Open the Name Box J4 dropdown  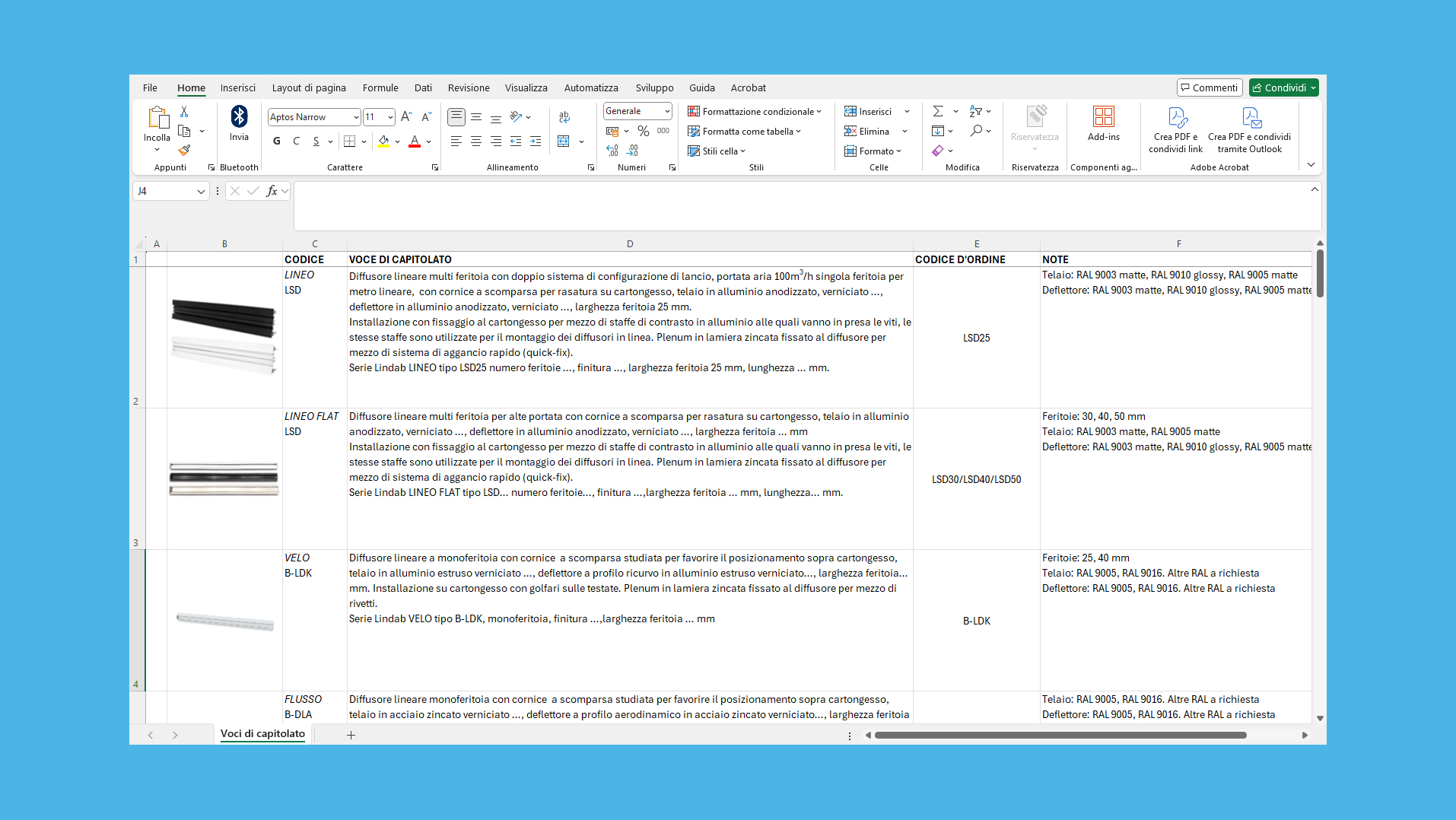pyautogui.click(x=201, y=192)
